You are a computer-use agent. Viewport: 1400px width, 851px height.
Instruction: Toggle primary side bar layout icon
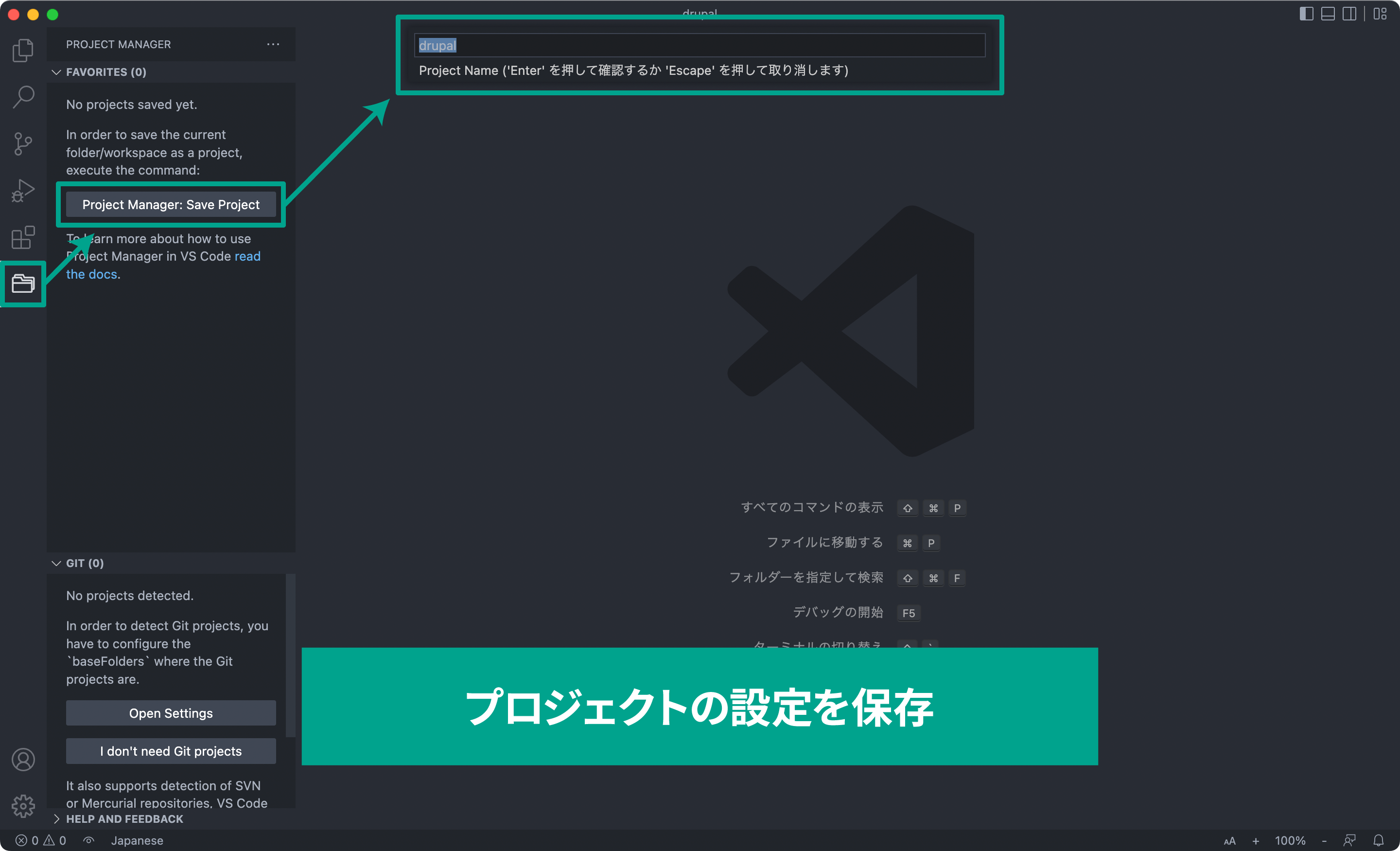click(1306, 14)
